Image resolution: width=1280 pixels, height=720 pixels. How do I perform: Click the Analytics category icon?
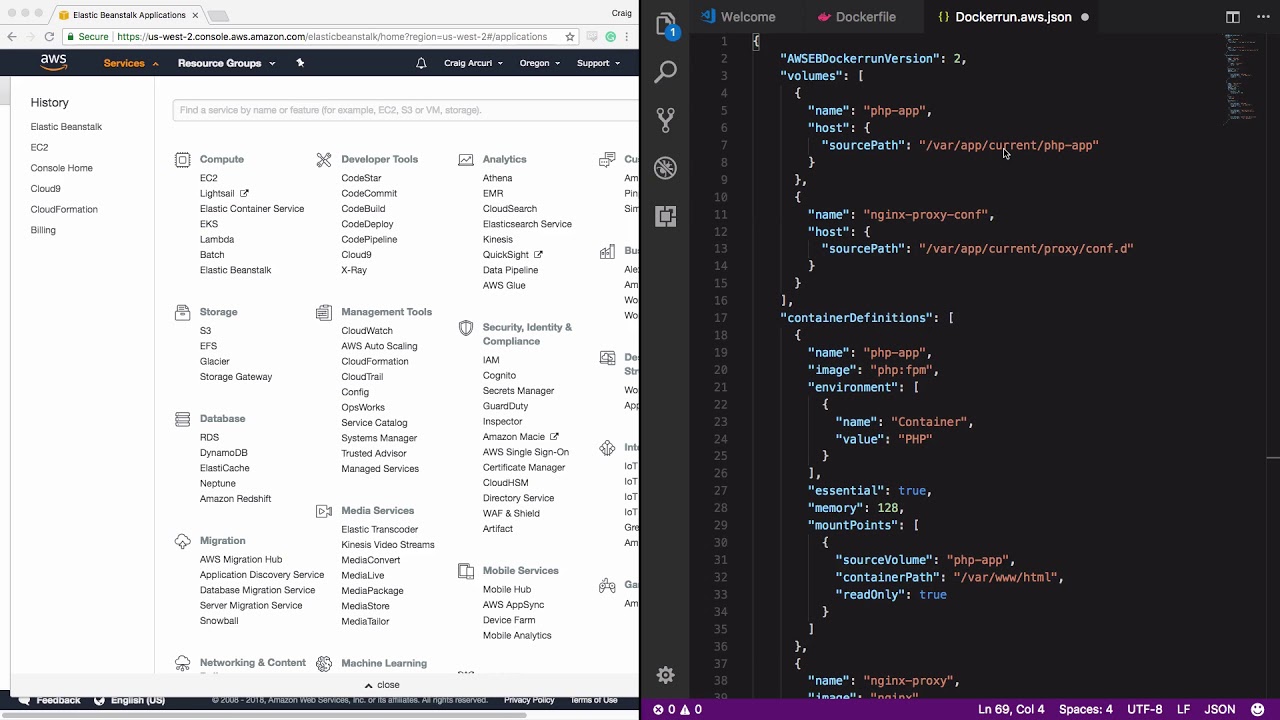(466, 159)
